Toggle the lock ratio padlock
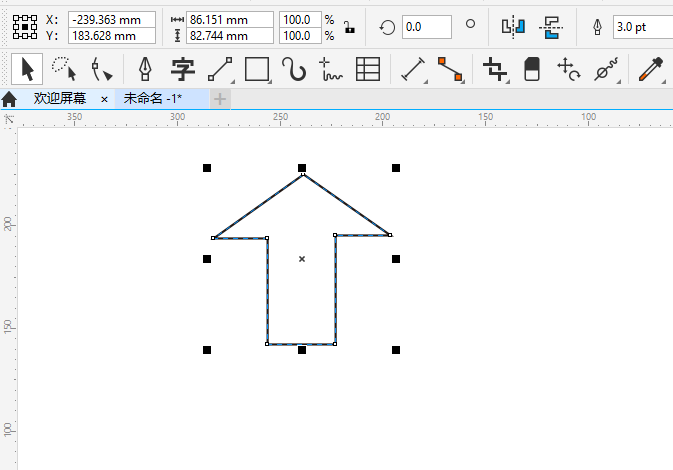This screenshot has height=470, width=673. [x=349, y=28]
